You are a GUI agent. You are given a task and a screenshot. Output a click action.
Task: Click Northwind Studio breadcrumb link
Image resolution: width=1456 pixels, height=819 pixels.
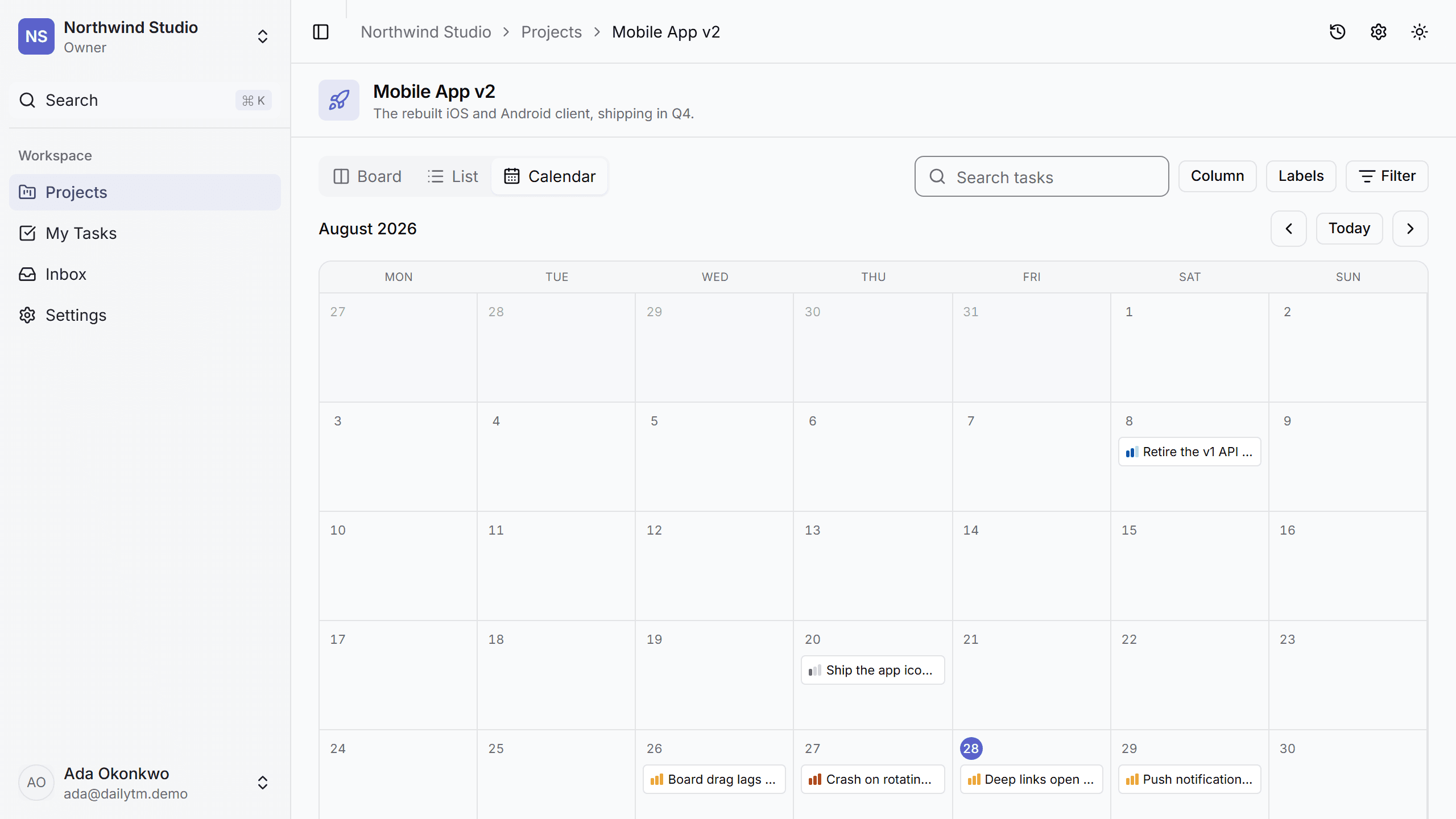426,32
